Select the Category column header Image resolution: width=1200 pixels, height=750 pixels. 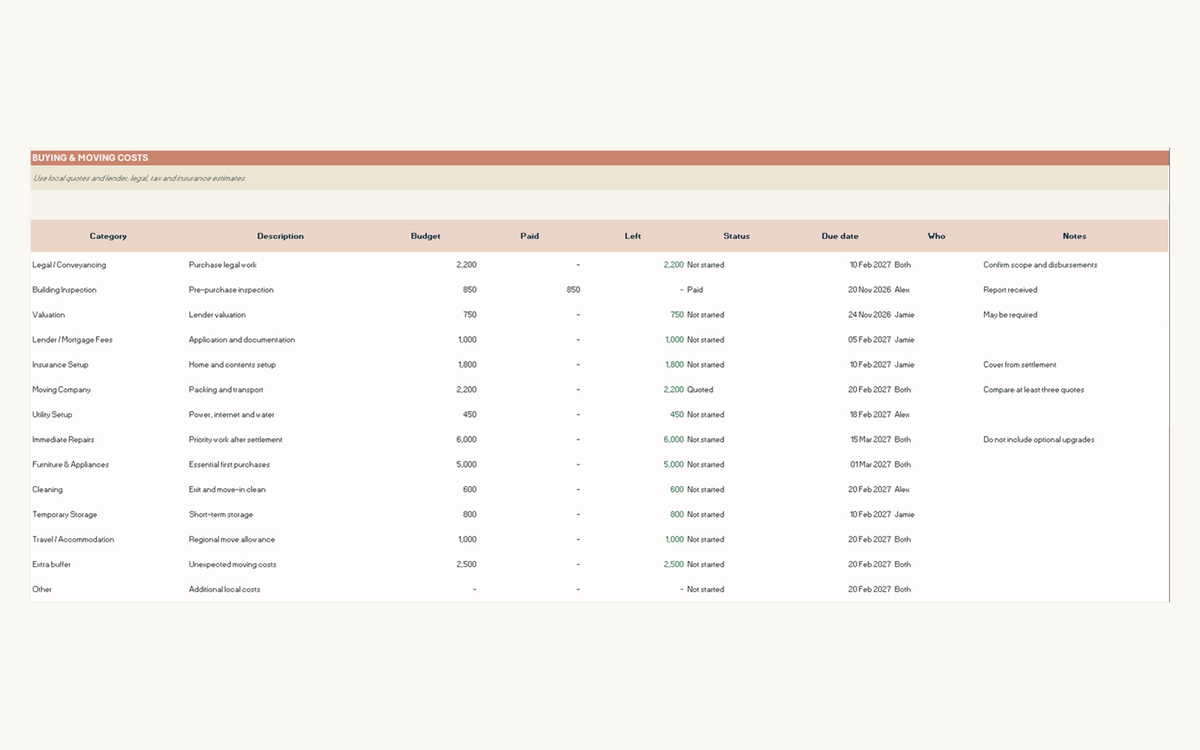pyautogui.click(x=108, y=236)
